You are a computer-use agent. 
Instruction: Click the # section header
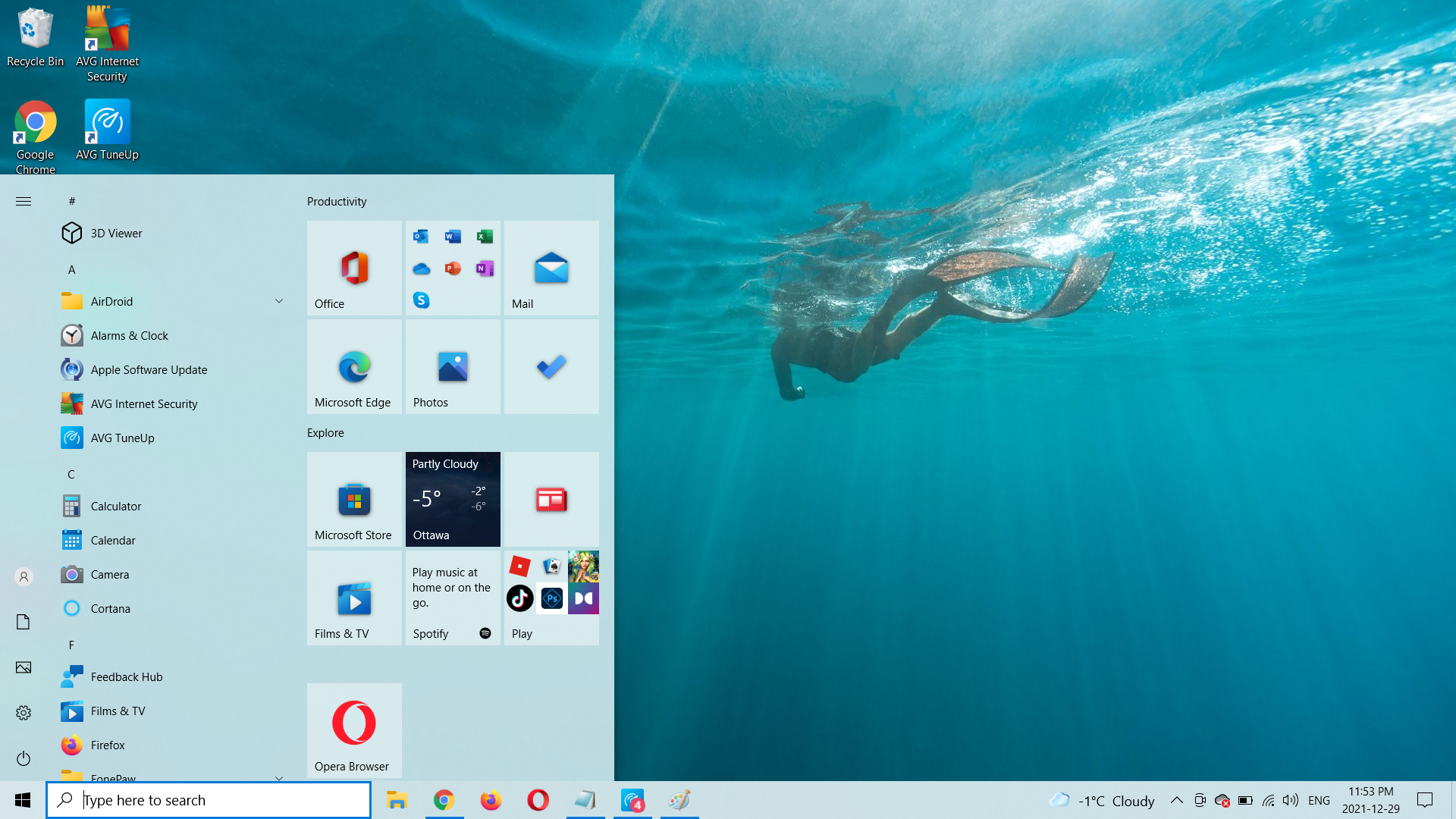pyautogui.click(x=72, y=201)
